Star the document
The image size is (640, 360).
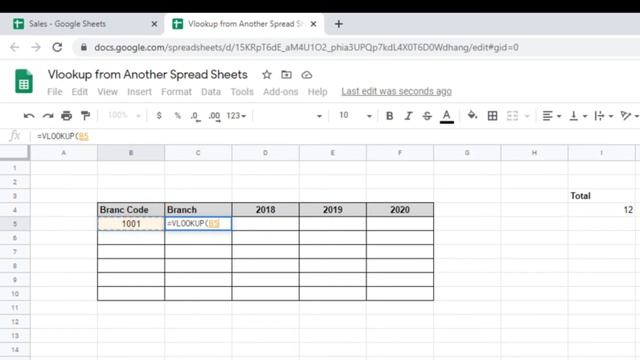click(267, 75)
